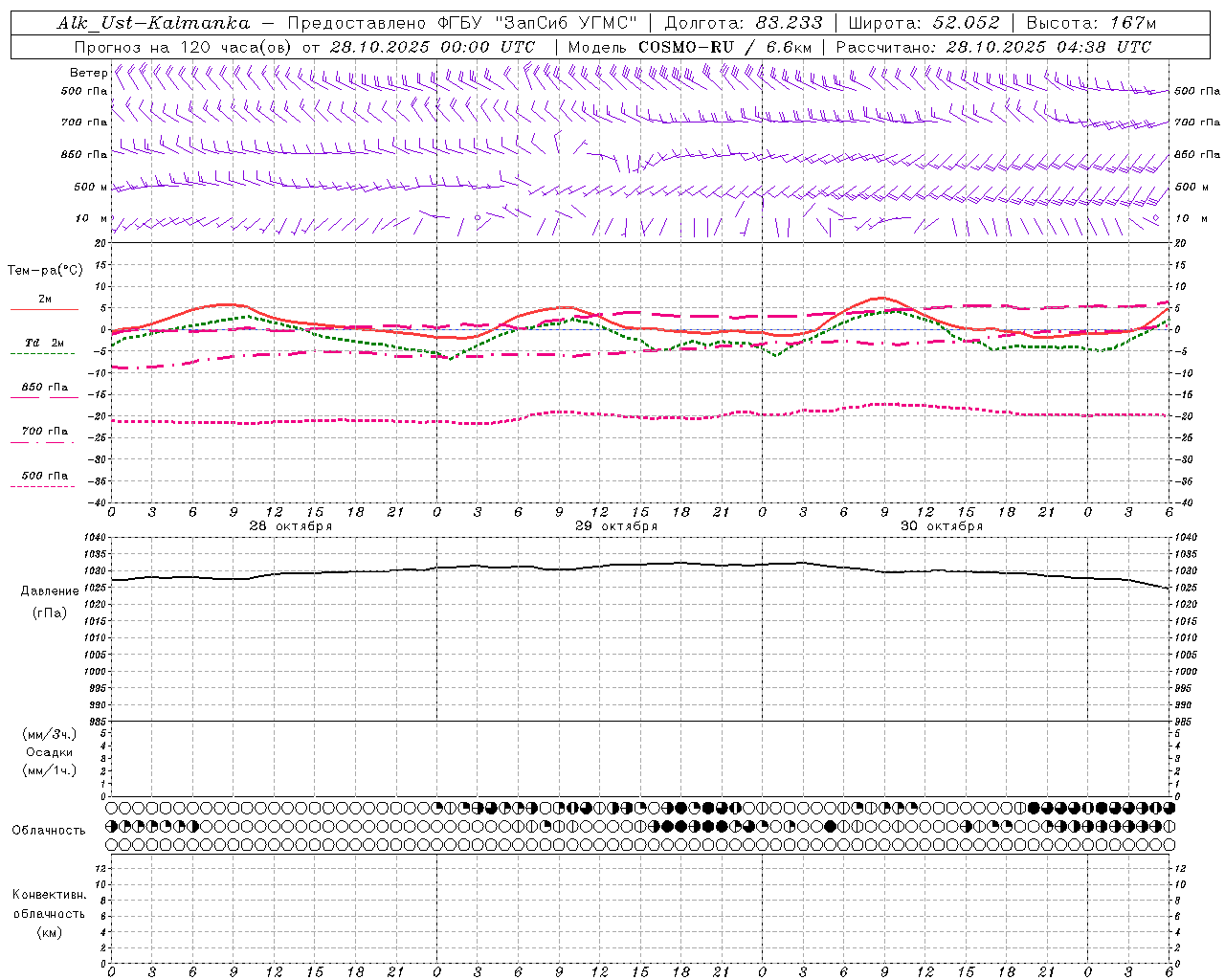Click the Конвективн. panel label

(49, 894)
